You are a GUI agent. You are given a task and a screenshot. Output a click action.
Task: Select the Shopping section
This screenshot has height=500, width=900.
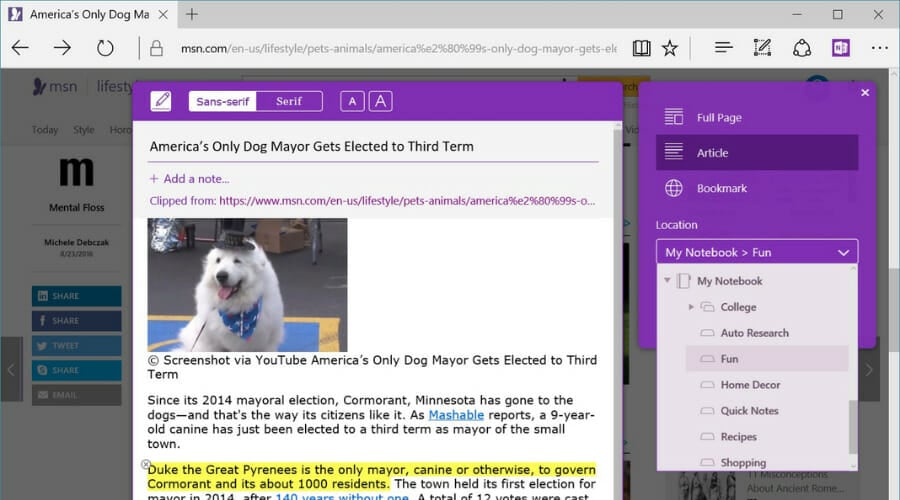tap(767, 462)
